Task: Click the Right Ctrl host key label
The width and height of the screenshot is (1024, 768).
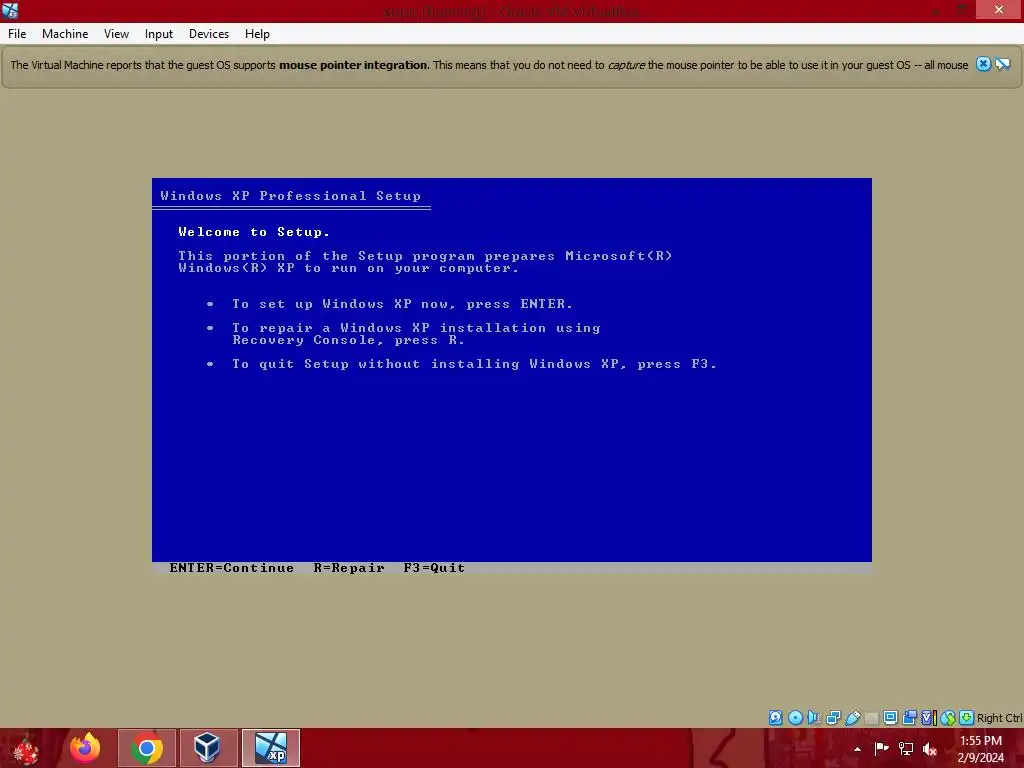Action: 1000,718
